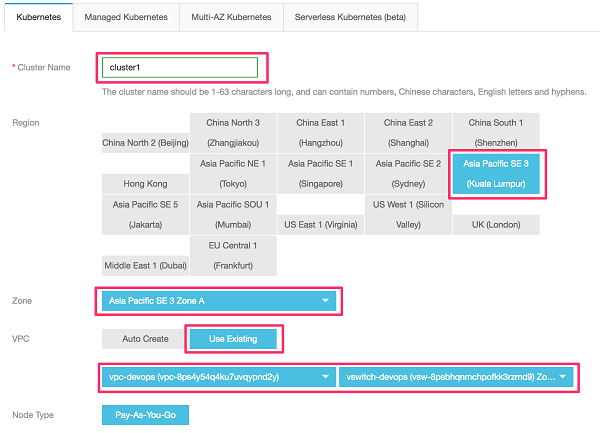Screen dimensions: 600x433
Task: Select Auto Create for VPC
Action: coord(145,339)
